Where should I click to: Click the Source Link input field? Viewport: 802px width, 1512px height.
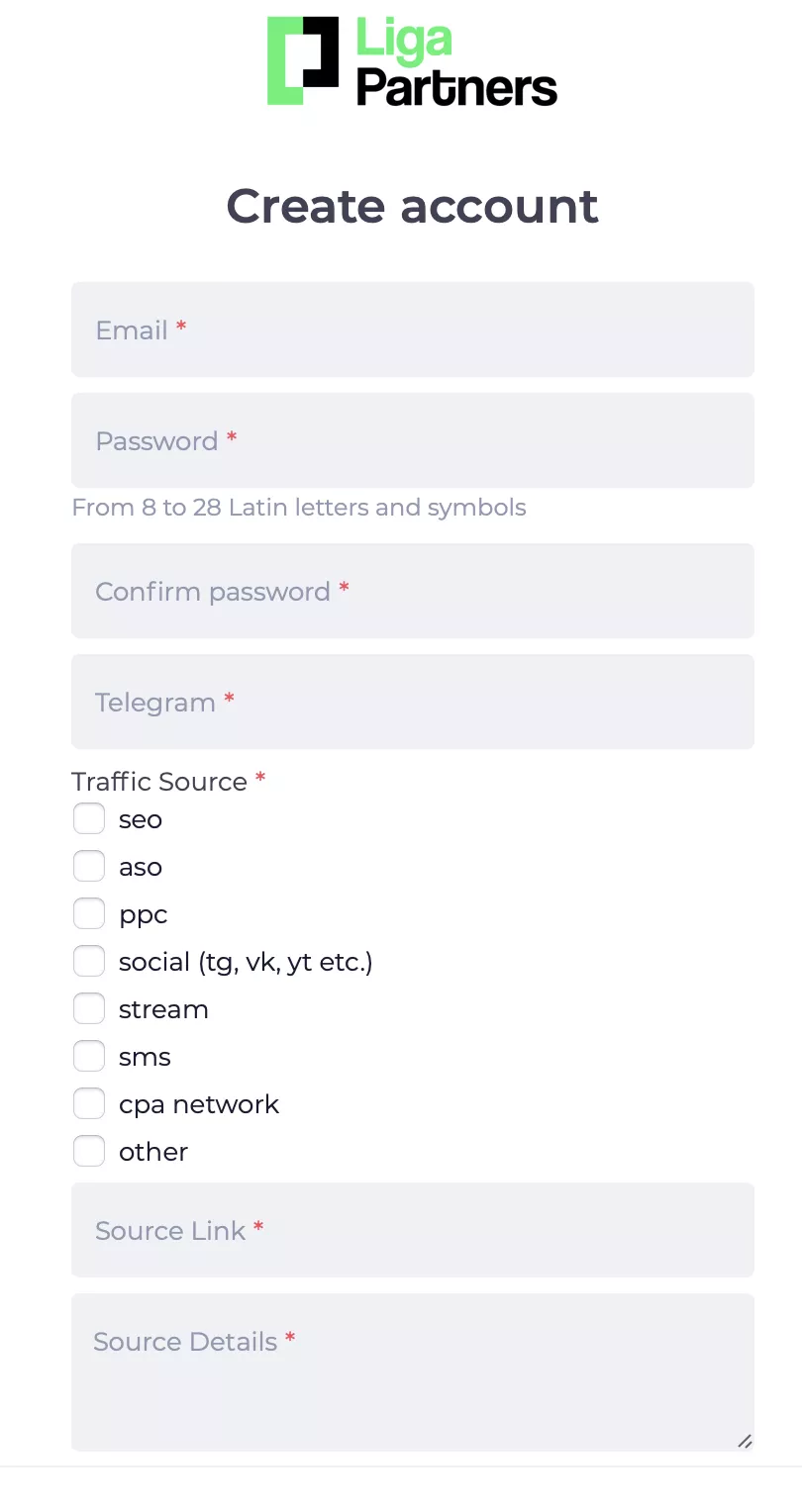pyautogui.click(x=412, y=1230)
